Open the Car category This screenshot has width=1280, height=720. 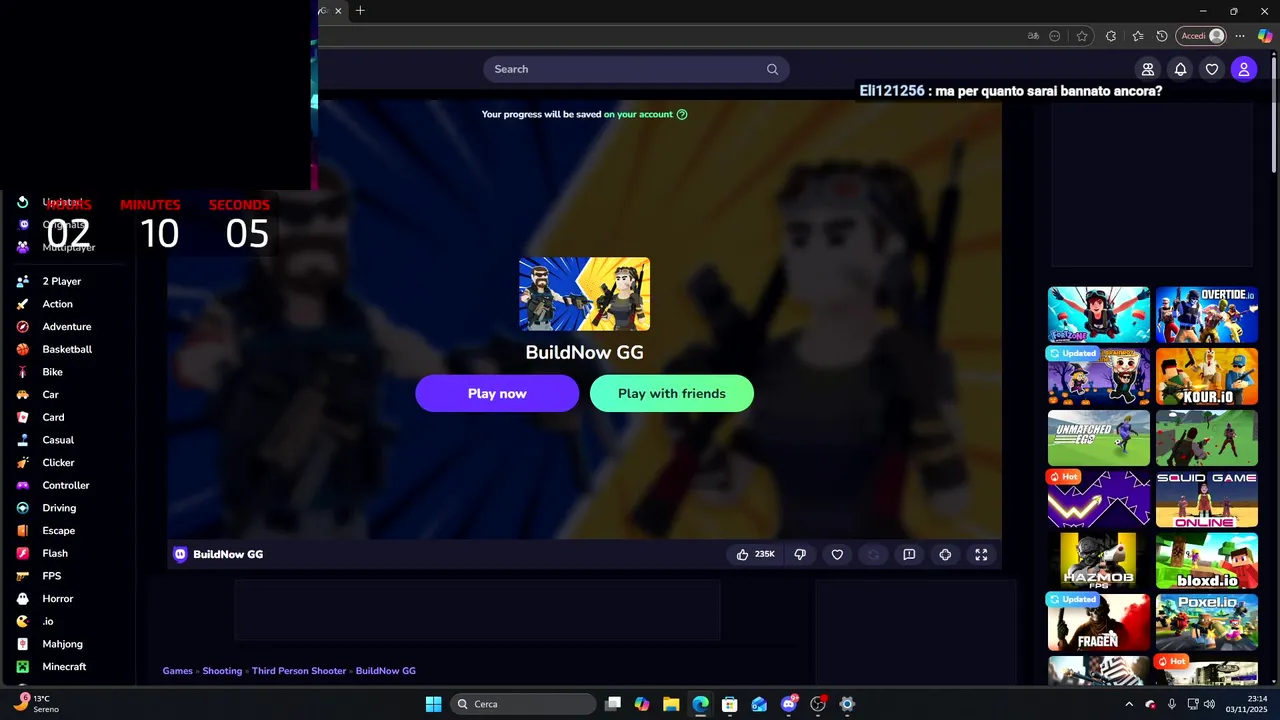[x=50, y=395]
